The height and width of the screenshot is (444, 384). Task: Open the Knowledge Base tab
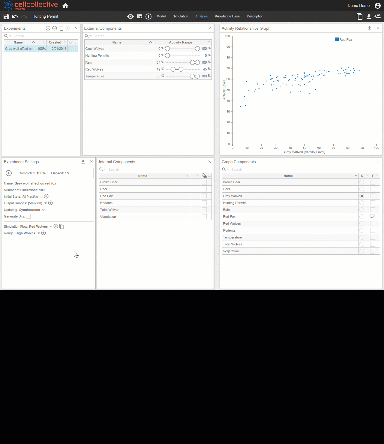point(227,16)
